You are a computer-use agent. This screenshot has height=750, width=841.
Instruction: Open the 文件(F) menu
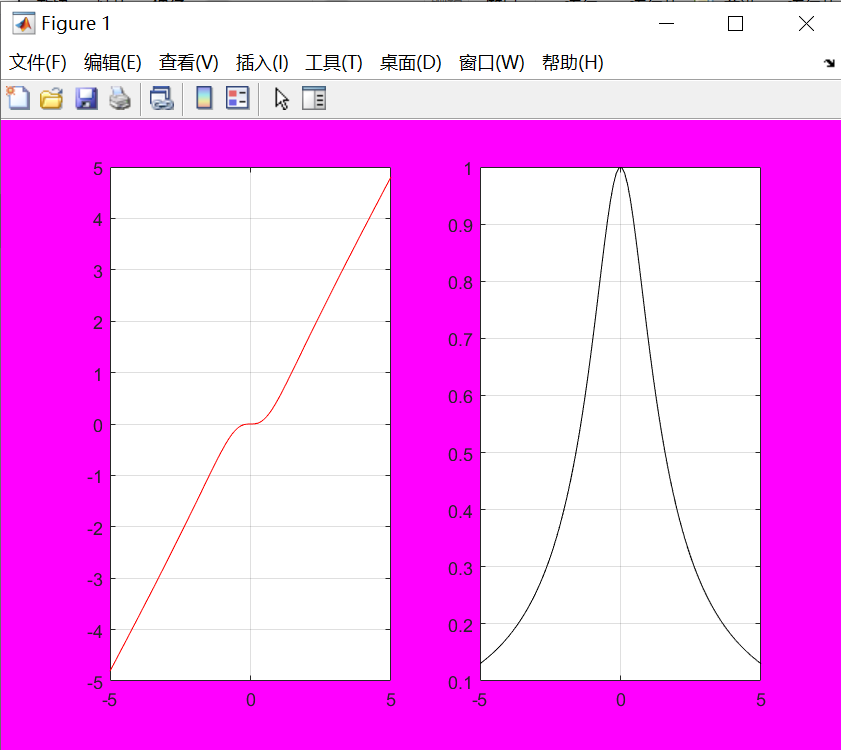point(38,62)
